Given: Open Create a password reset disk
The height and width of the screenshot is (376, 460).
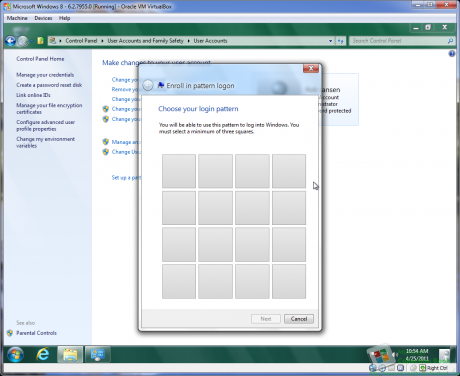Looking at the screenshot, I should [49, 85].
